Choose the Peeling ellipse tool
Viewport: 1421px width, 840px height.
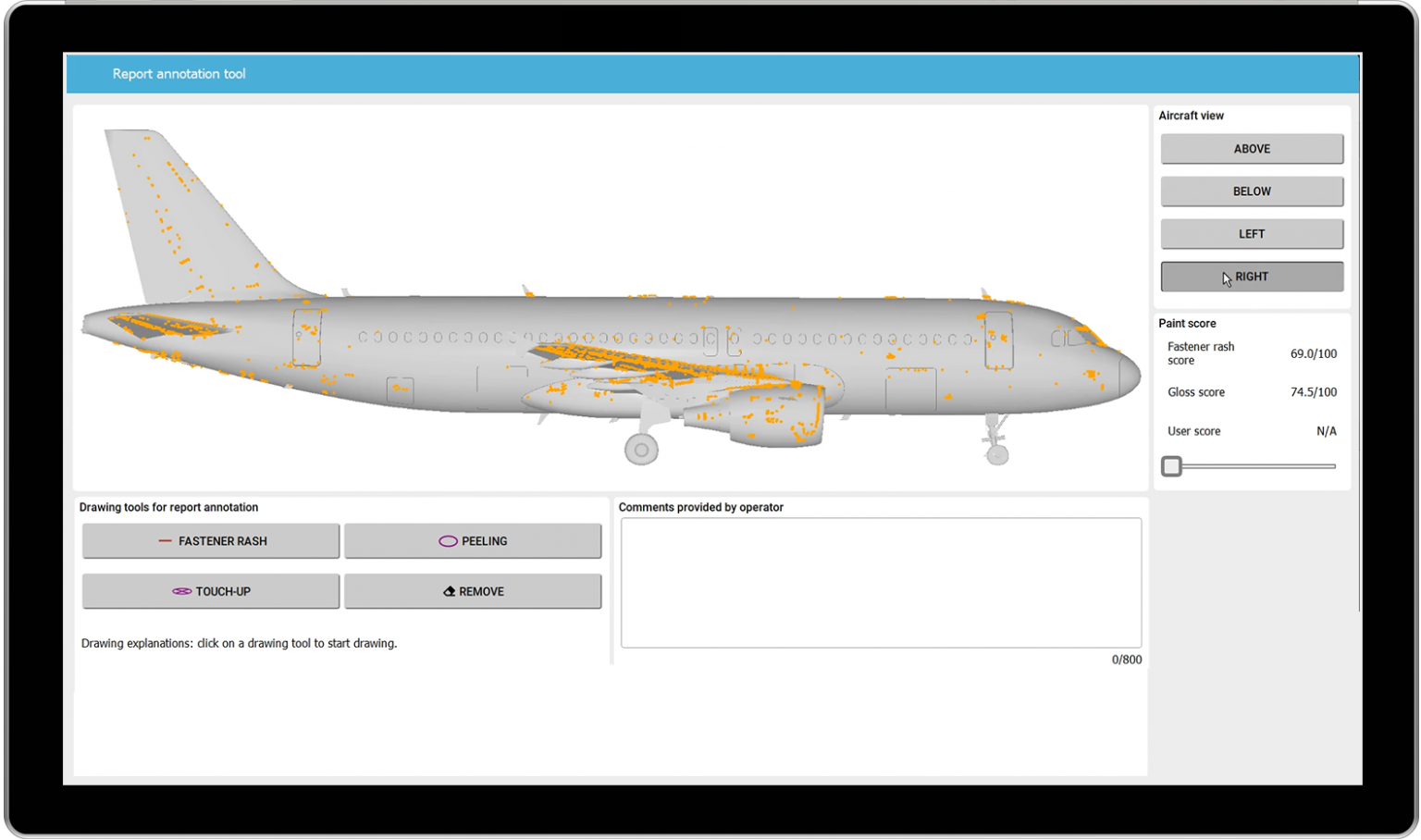(473, 541)
